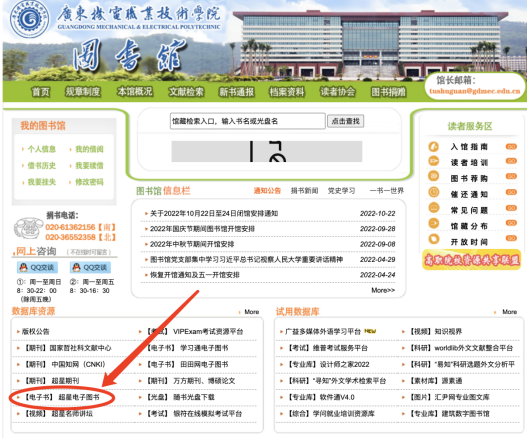Click the 馆藏检索入口 search input field

click(x=248, y=121)
